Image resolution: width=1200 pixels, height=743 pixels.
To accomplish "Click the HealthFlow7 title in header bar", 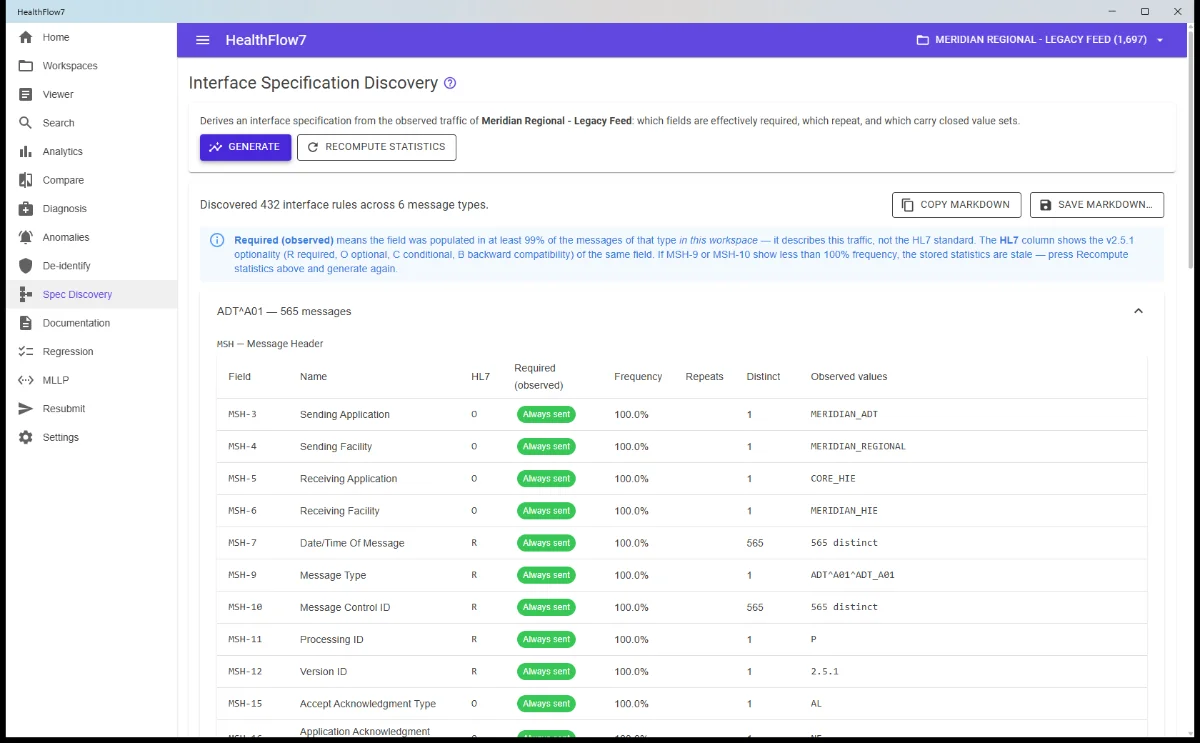I will pos(266,40).
